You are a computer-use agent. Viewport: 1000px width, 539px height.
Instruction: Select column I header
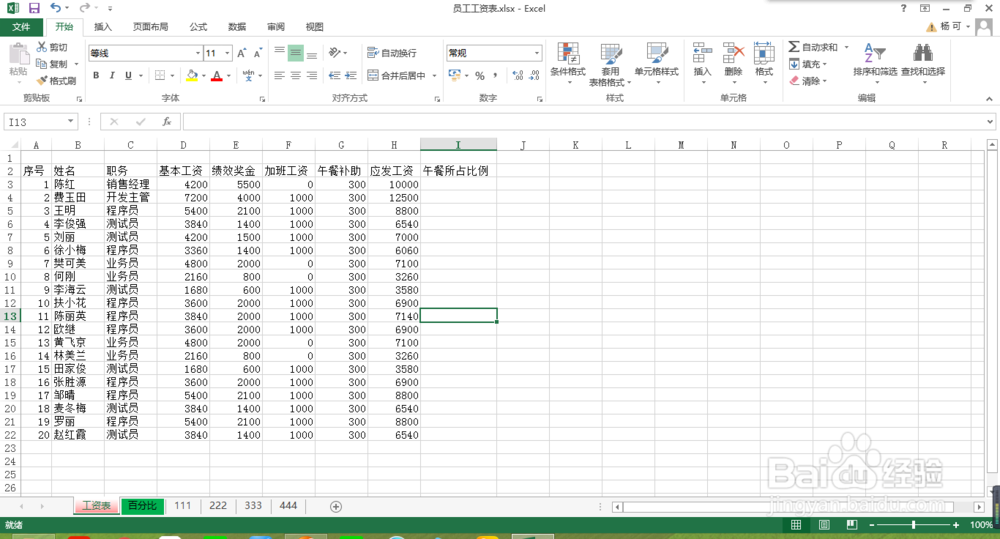(458, 145)
